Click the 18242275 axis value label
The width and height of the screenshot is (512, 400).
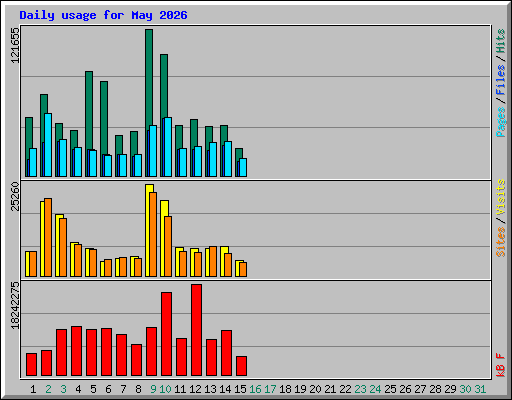tap(15, 305)
